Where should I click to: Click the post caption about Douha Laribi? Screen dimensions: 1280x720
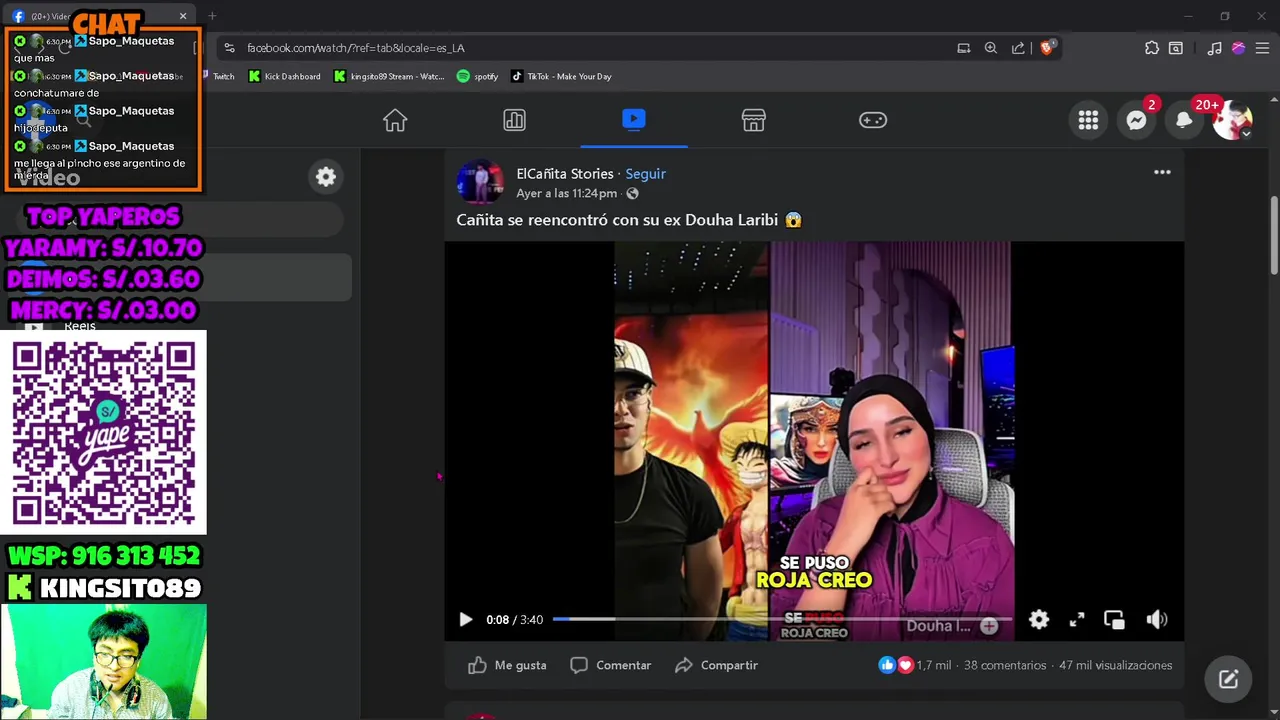[629, 220]
